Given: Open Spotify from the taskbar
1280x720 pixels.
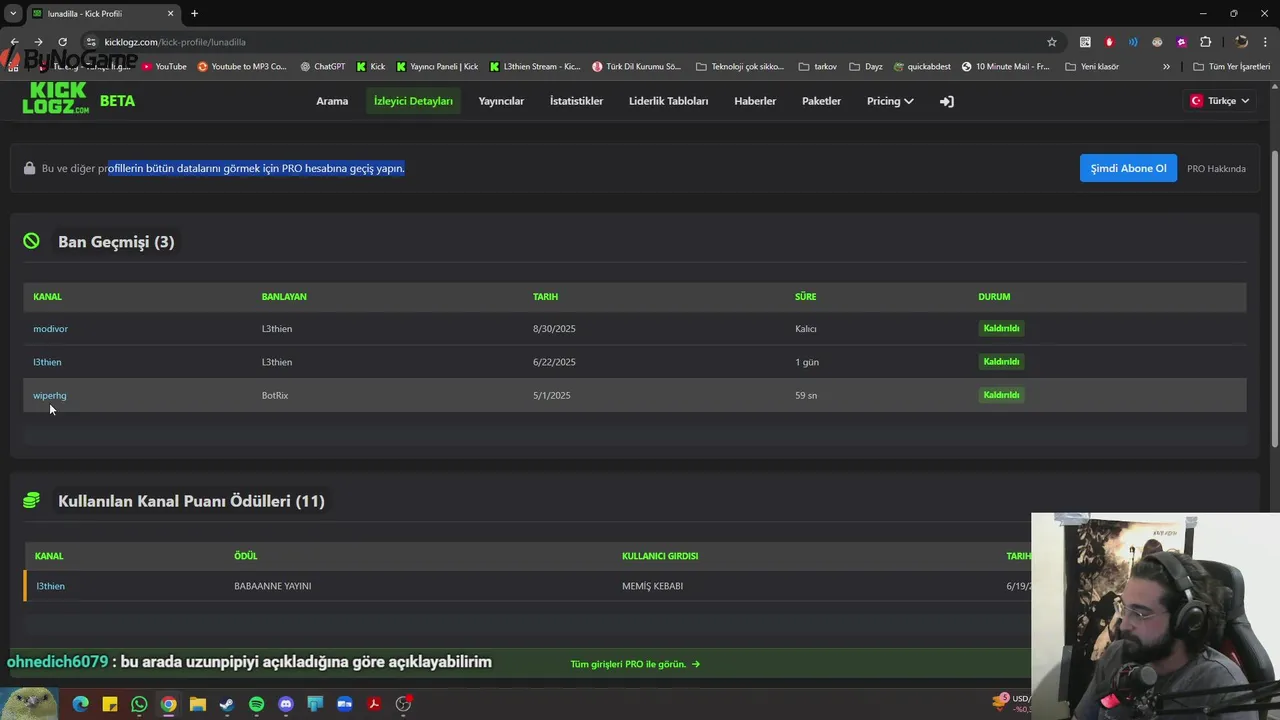Looking at the screenshot, I should [x=256, y=704].
